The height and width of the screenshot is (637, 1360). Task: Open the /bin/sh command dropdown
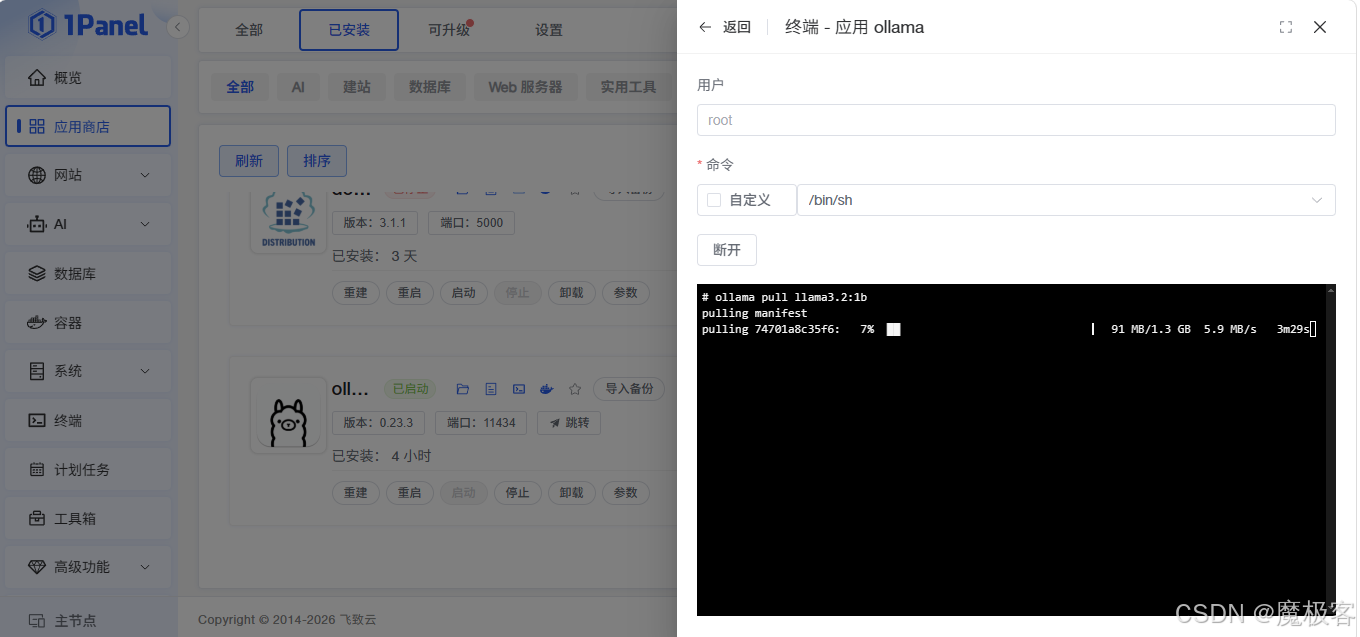click(1066, 200)
